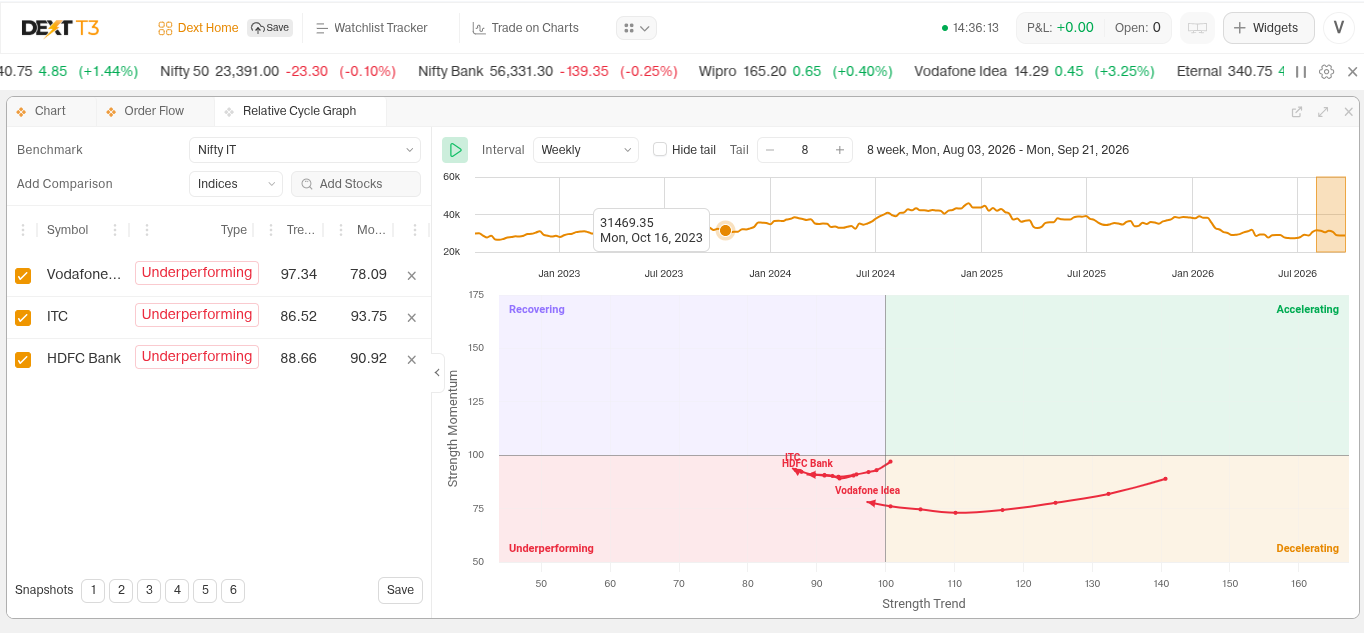Click the highlighted range window on the timeline
Image resolution: width=1364 pixels, height=633 pixels.
tap(1331, 215)
